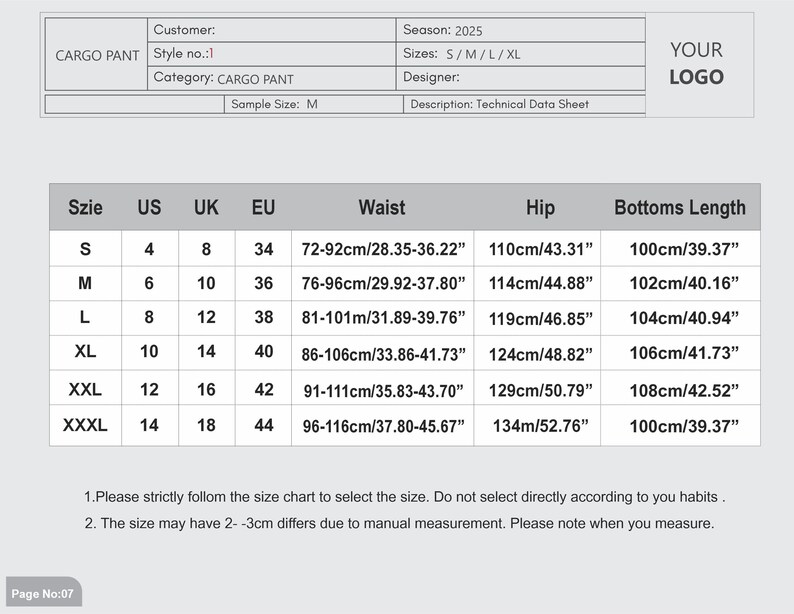Select the XXXL size row label

pyautogui.click(x=85, y=425)
